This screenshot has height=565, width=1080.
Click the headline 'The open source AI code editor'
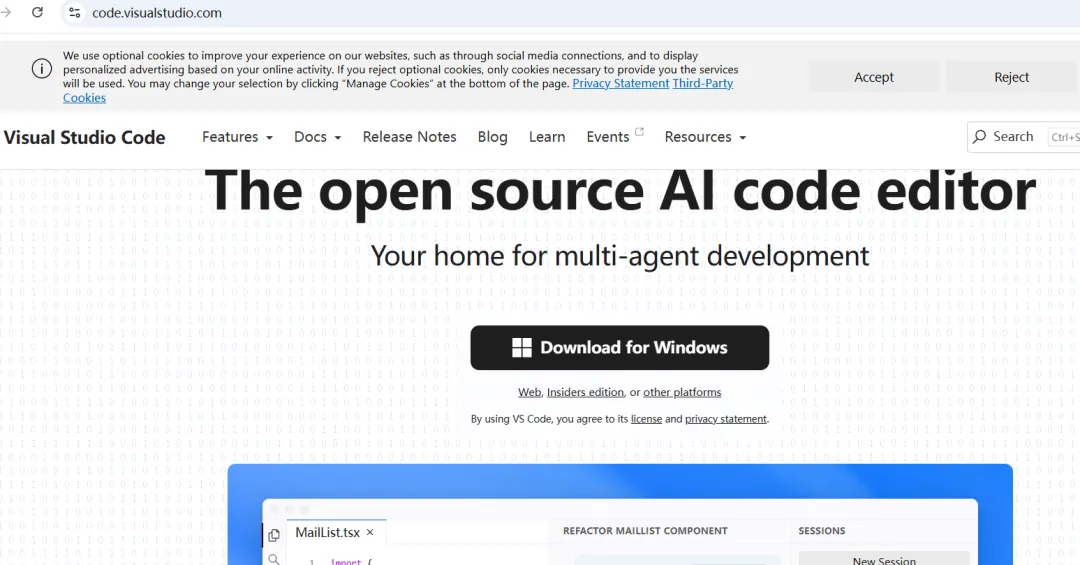tap(620, 191)
